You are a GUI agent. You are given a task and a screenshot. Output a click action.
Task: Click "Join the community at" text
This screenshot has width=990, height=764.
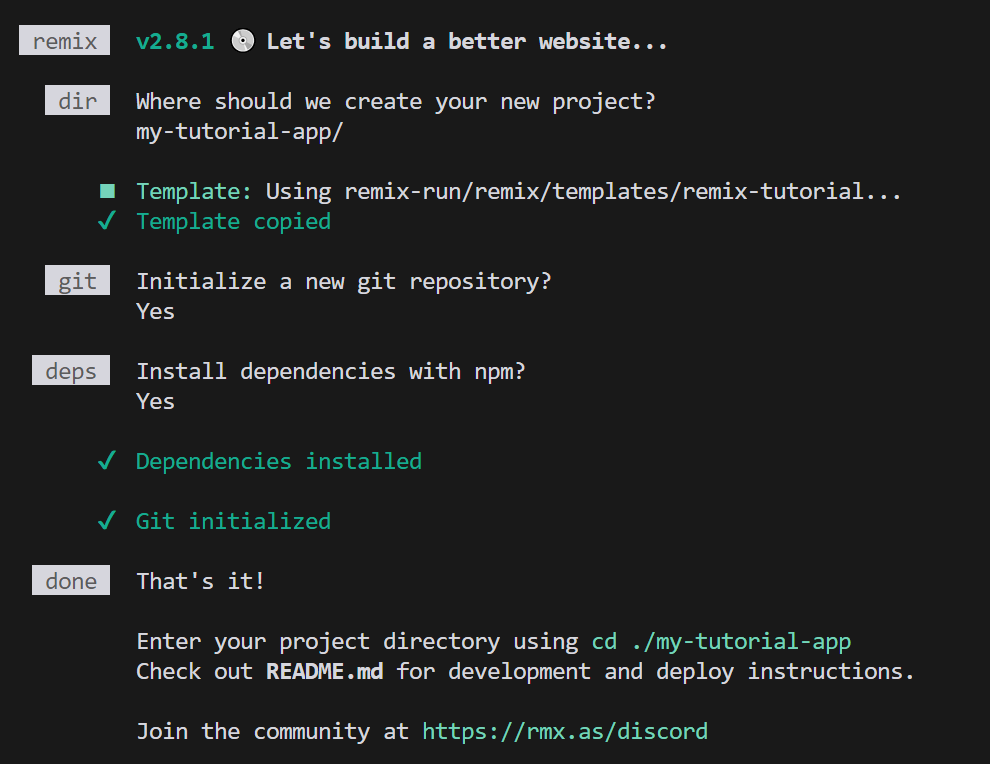tap(273, 731)
